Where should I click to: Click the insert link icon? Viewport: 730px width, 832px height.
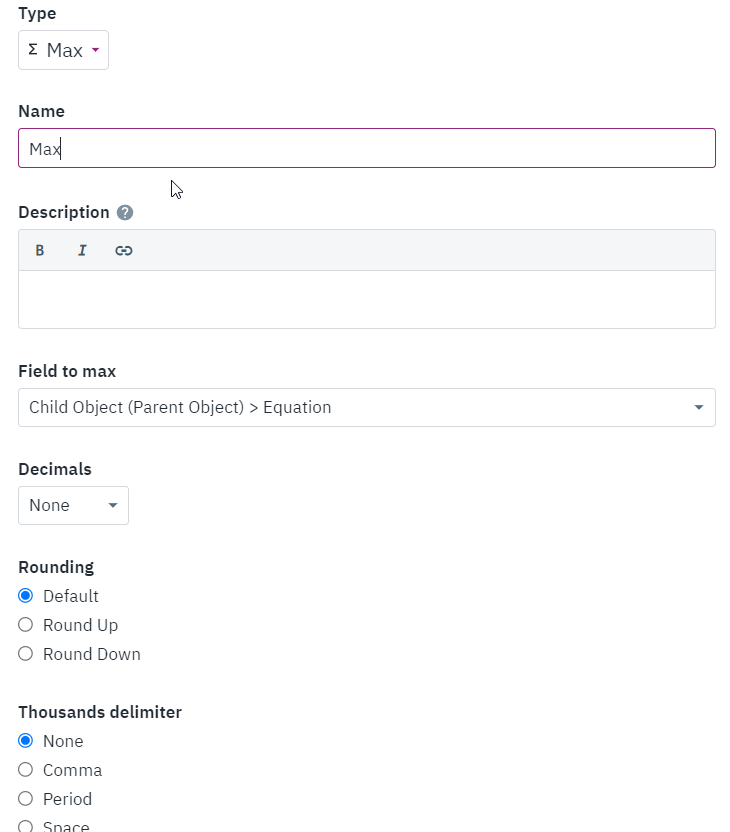[124, 251]
